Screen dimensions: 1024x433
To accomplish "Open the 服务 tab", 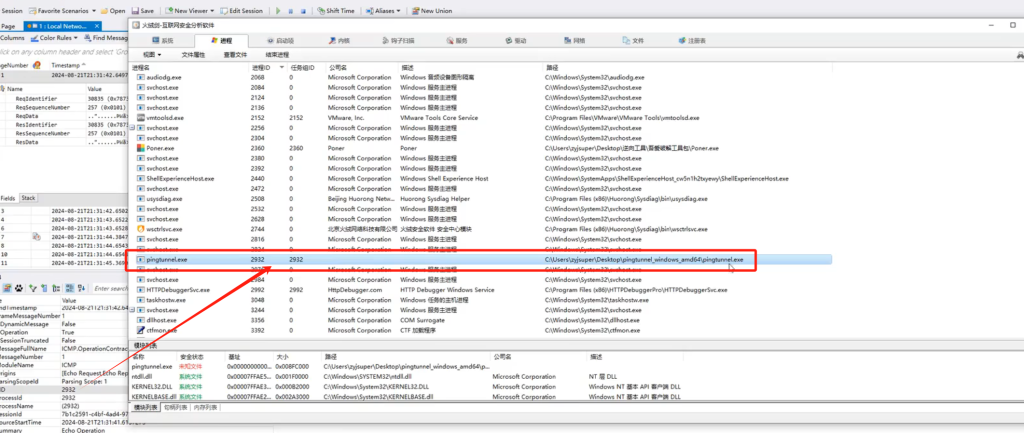I will click(x=456, y=40).
